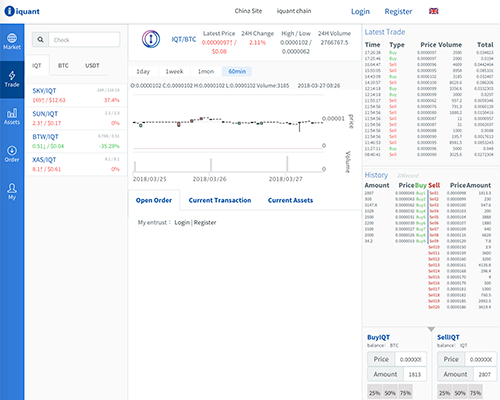Switch chart to 1day interval
500x400 pixels.
pos(143,71)
